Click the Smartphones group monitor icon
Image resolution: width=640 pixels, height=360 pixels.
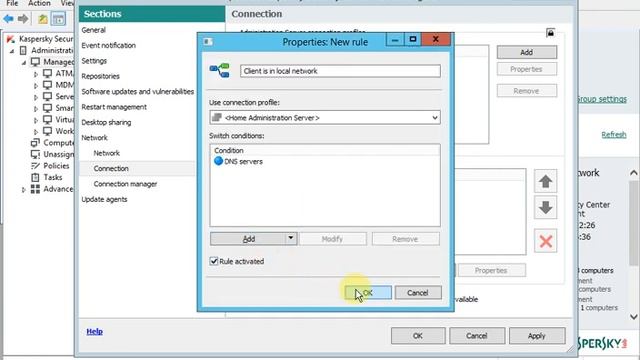[x=47, y=108]
